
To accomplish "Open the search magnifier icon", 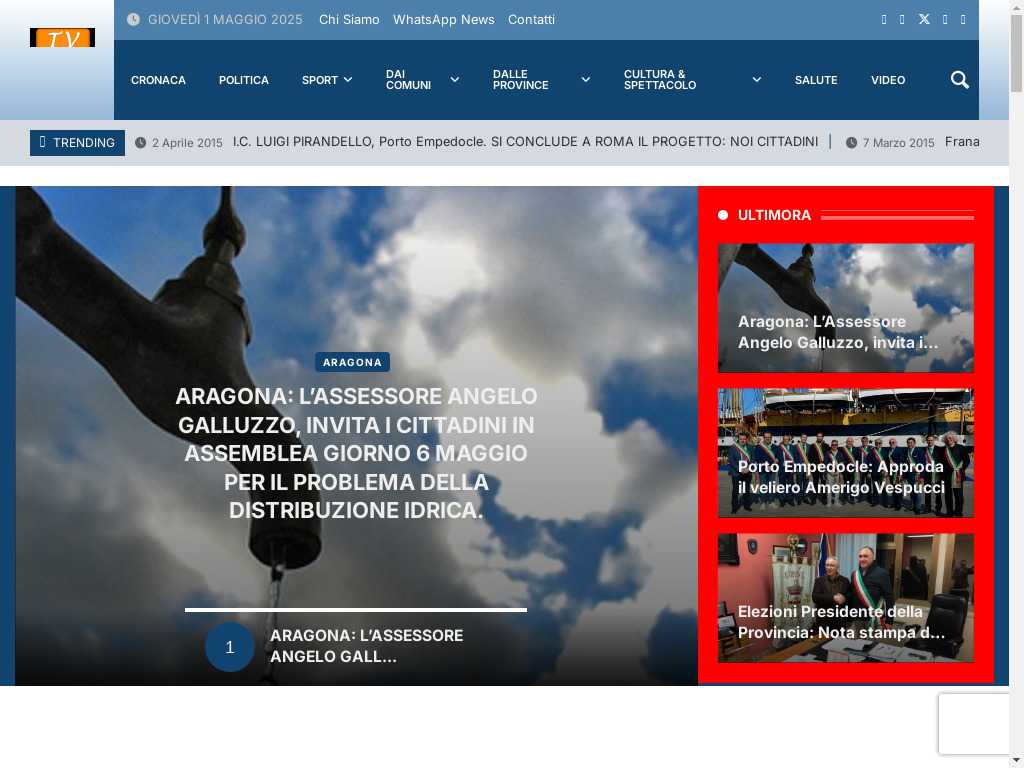I will [959, 80].
